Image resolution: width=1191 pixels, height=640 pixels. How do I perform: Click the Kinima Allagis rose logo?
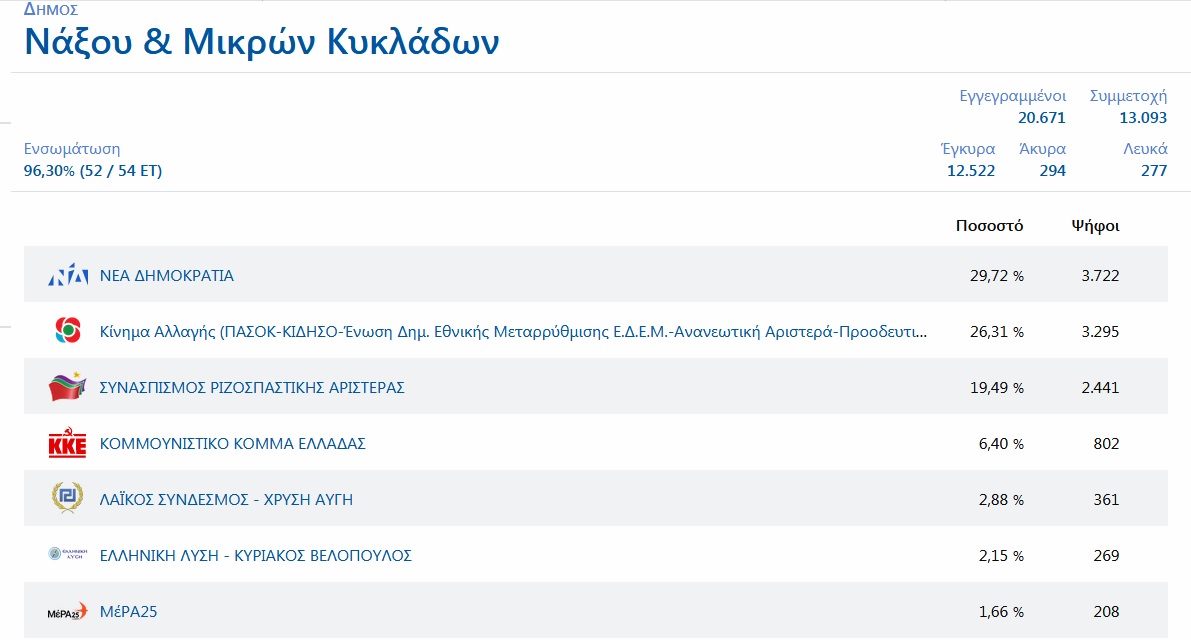pyautogui.click(x=68, y=331)
